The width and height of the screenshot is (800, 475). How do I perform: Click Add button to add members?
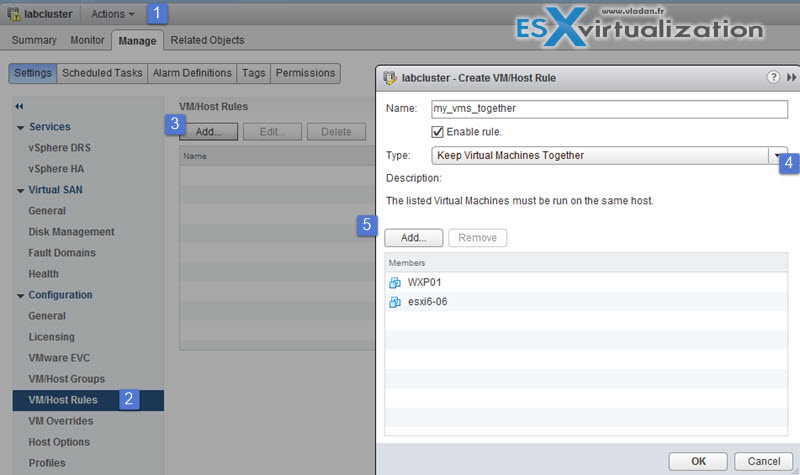pyautogui.click(x=413, y=238)
